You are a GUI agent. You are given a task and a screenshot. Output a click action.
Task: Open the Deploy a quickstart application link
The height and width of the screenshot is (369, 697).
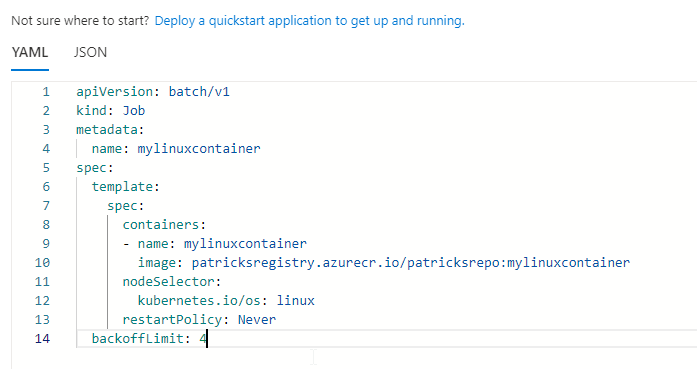(x=309, y=21)
